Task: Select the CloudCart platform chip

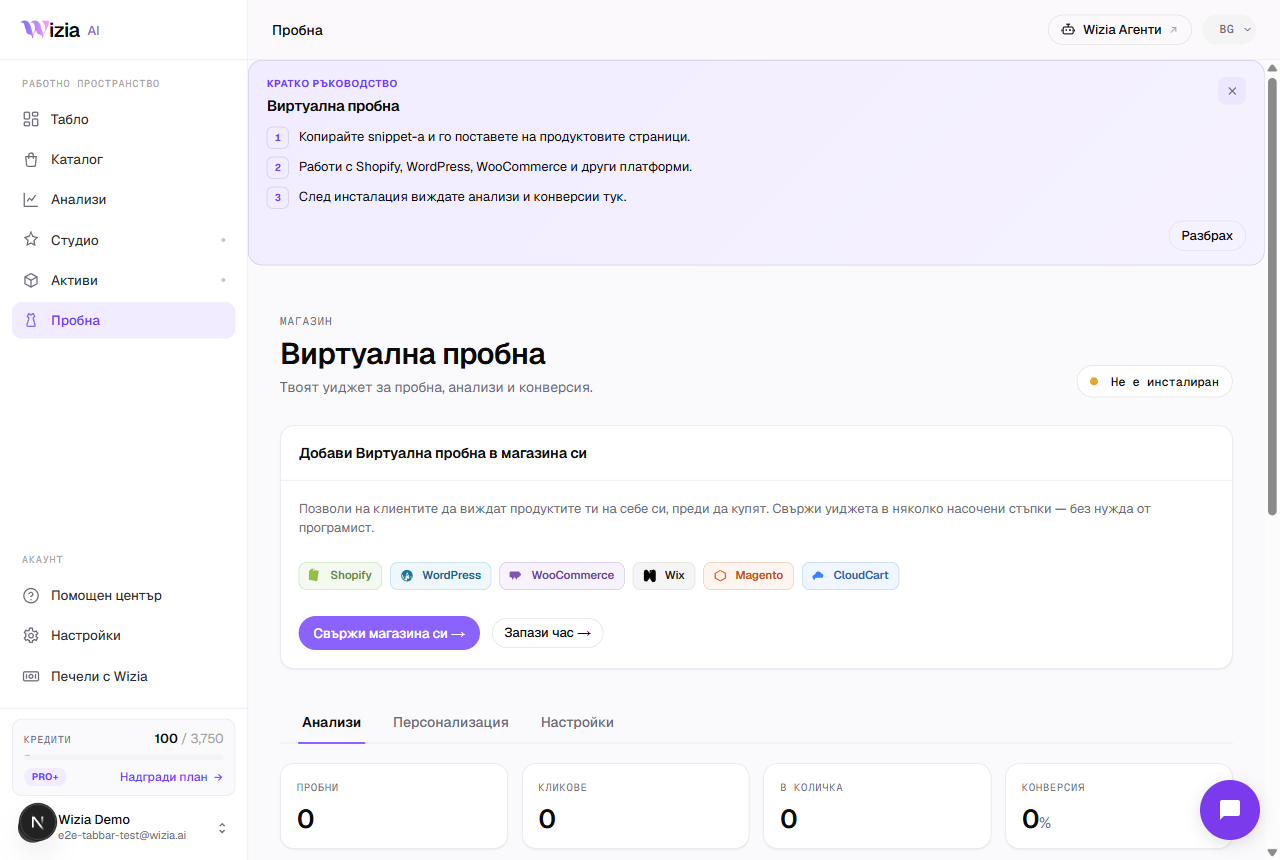Action: click(x=850, y=576)
